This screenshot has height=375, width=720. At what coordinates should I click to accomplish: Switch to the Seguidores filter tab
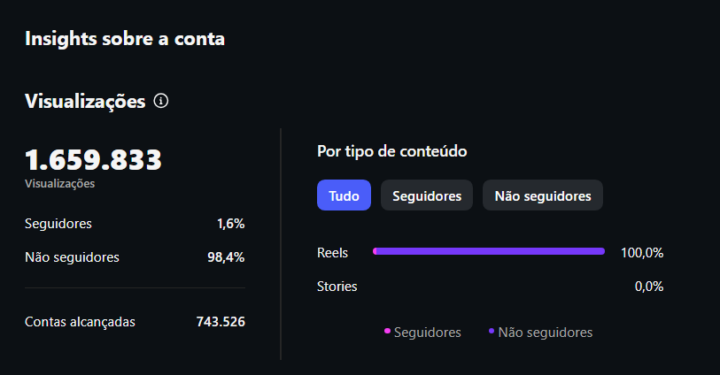(x=427, y=196)
